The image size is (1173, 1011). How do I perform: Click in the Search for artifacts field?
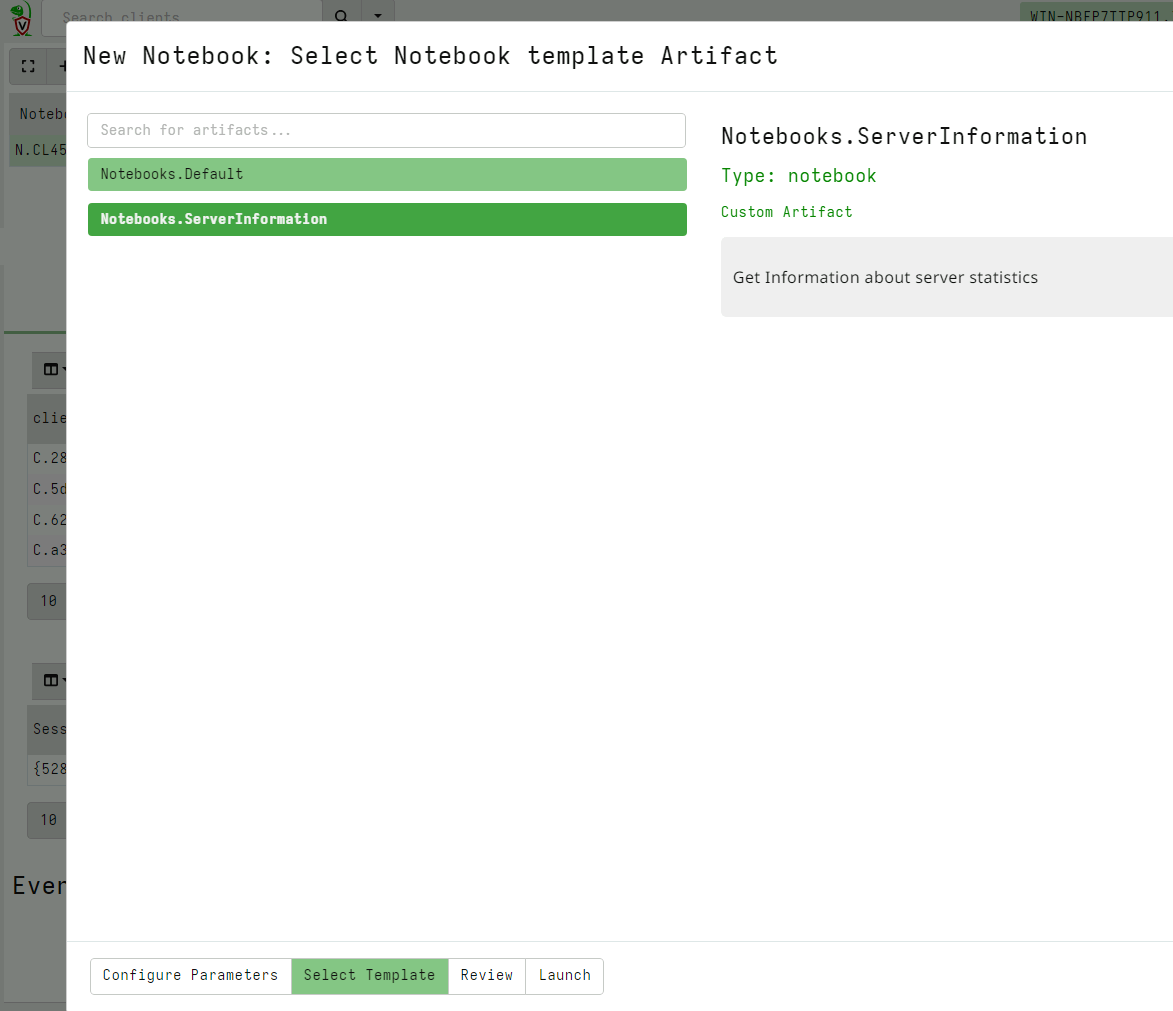click(386, 130)
